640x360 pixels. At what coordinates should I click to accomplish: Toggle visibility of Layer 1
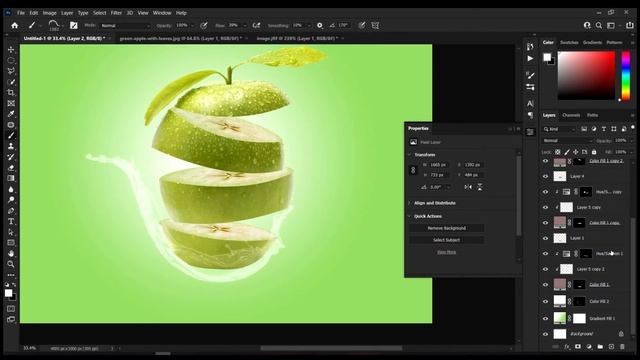click(545, 238)
